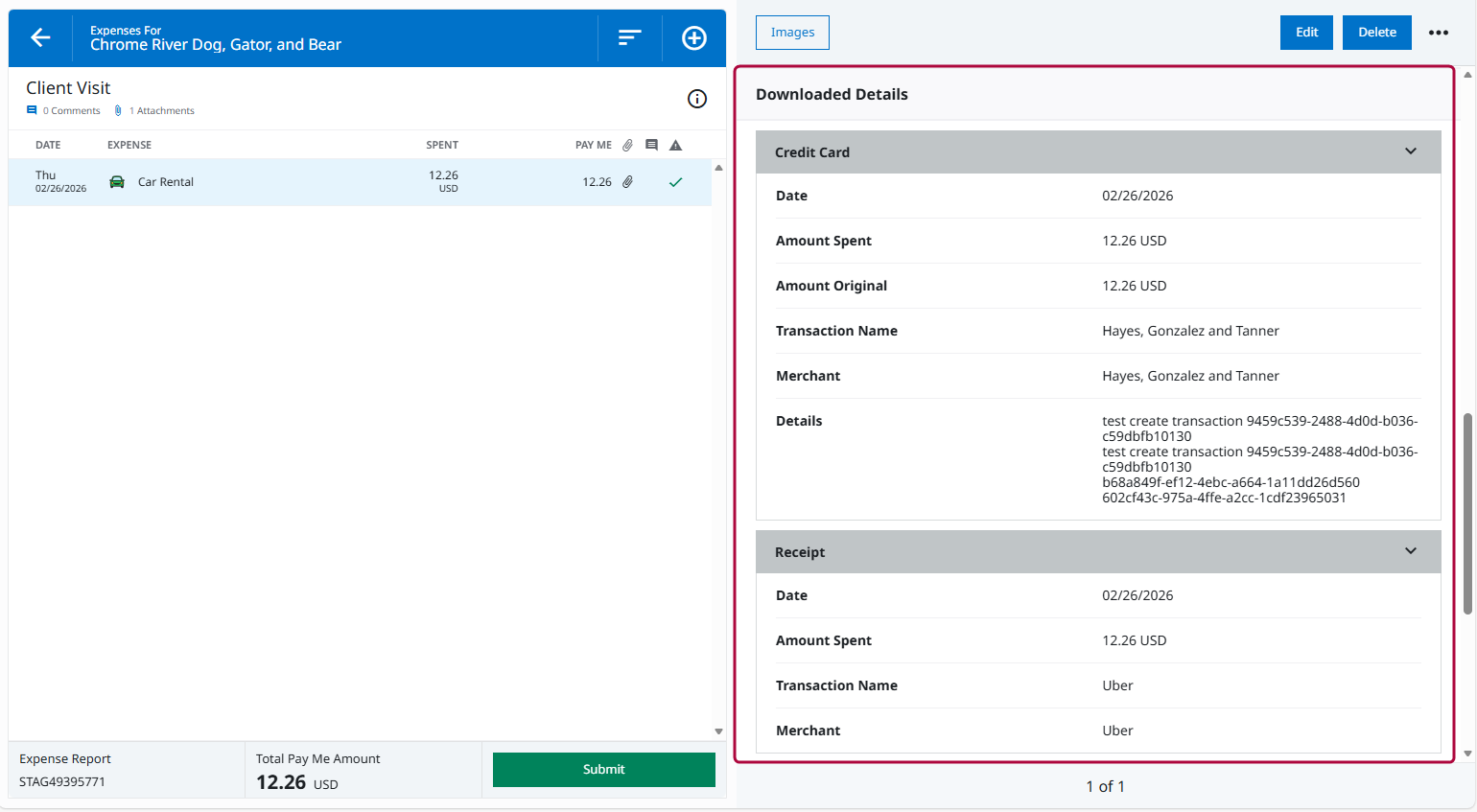The width and height of the screenshot is (1477, 812).
Task: Open the ellipsis menu near Delete
Action: point(1439,32)
